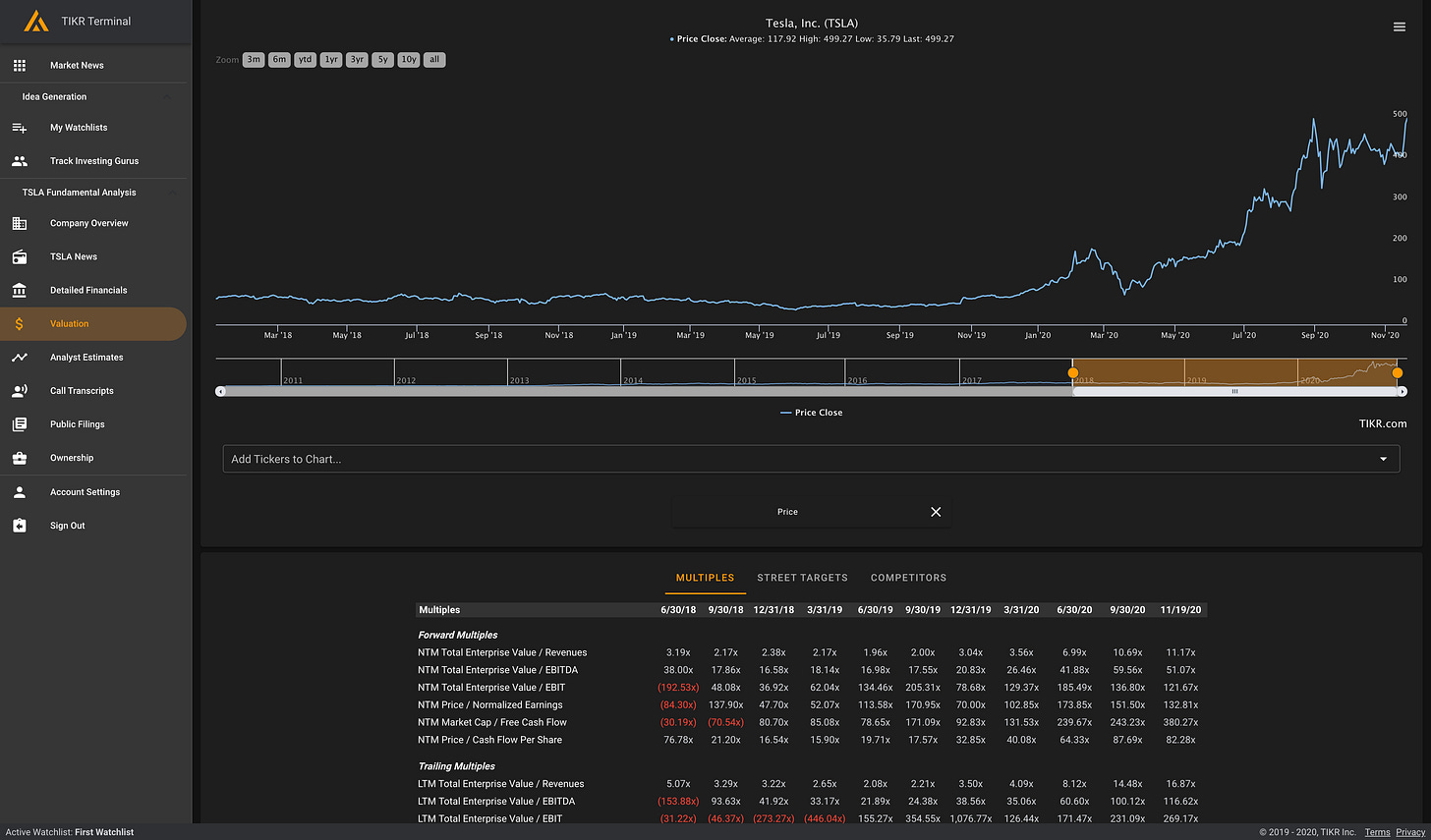Click the Sign Out icon
The image size is (1431, 840).
[20, 526]
